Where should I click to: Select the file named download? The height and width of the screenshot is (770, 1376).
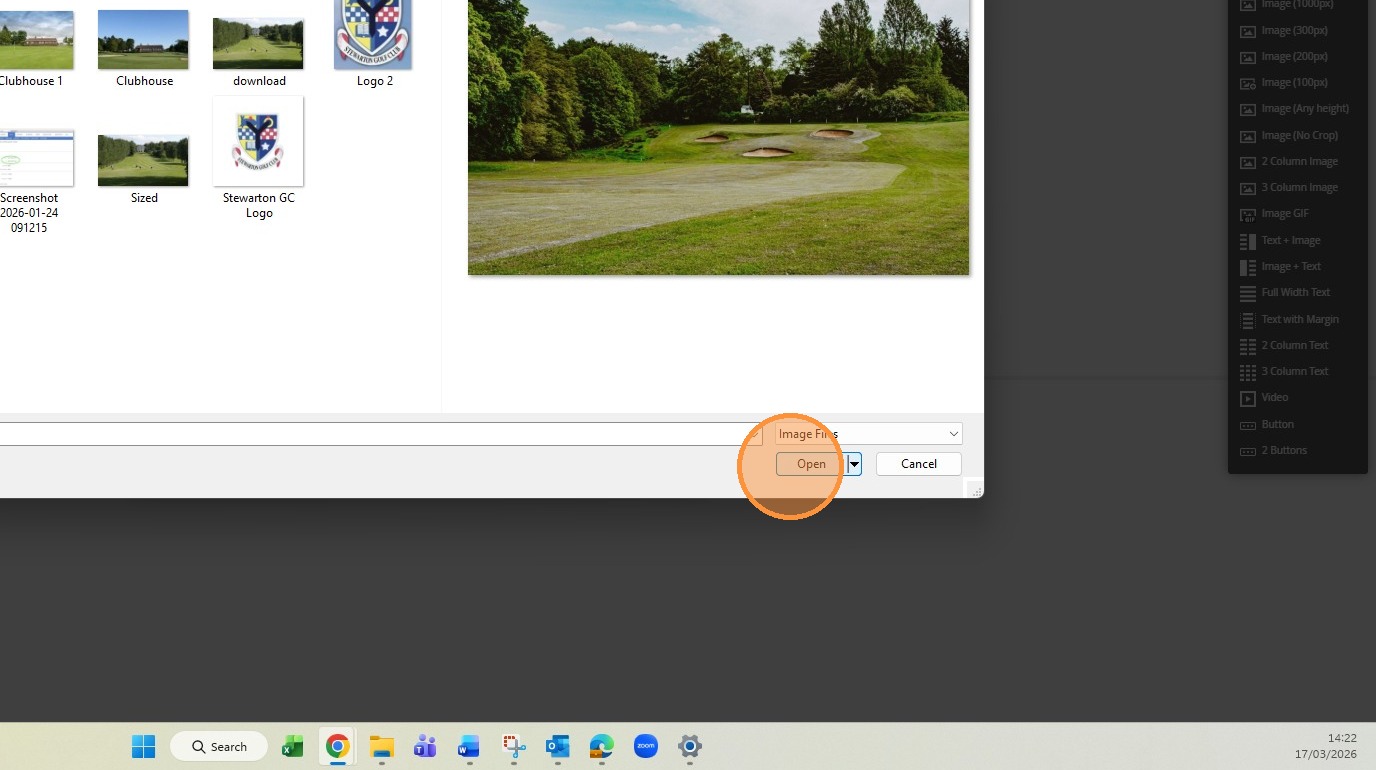[259, 52]
